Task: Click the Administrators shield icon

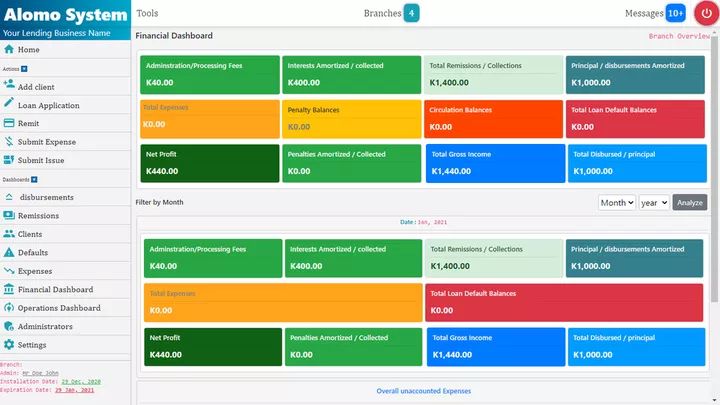Action: (9, 326)
